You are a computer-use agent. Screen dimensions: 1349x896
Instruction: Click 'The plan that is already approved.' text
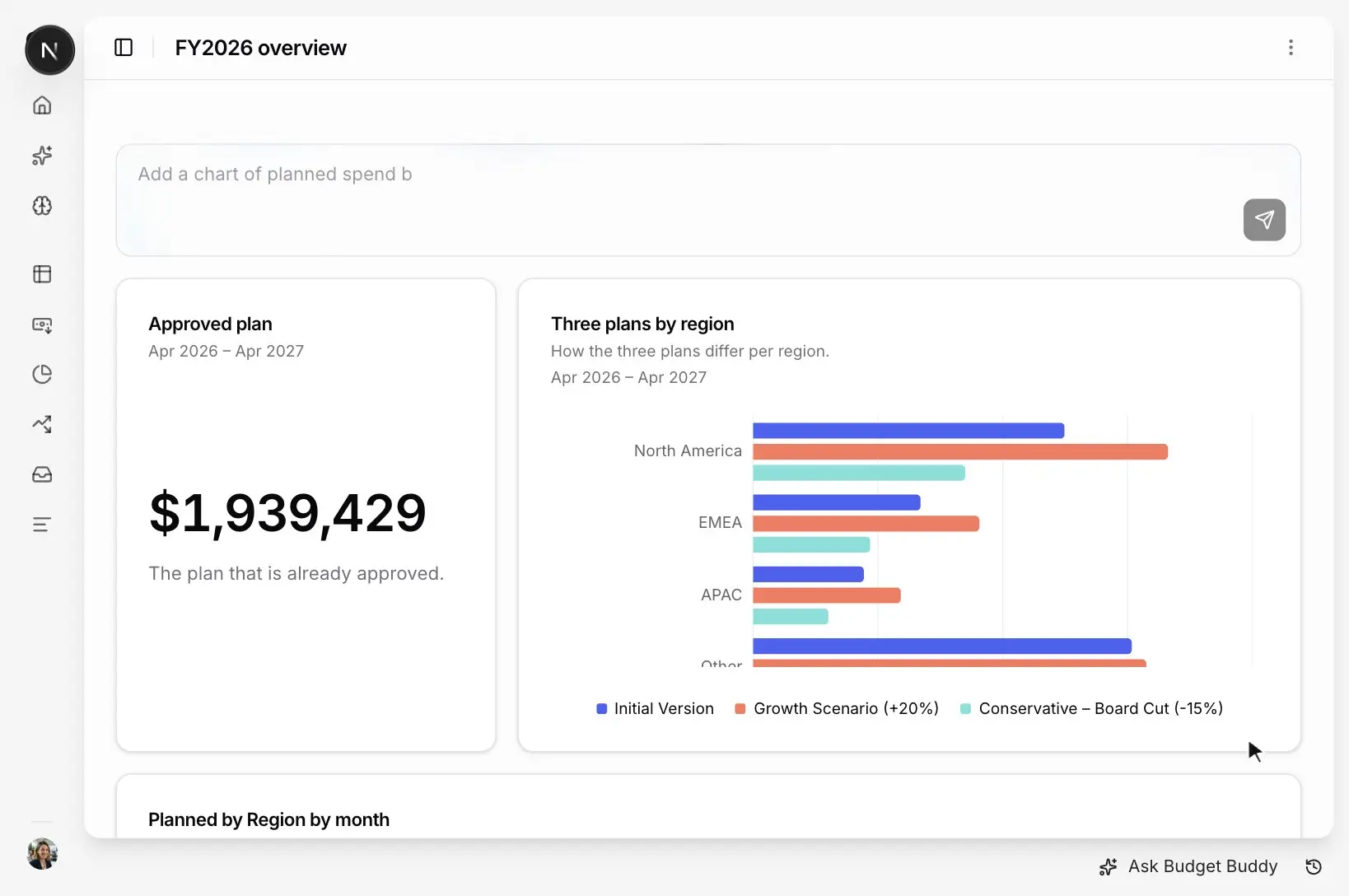click(x=296, y=573)
